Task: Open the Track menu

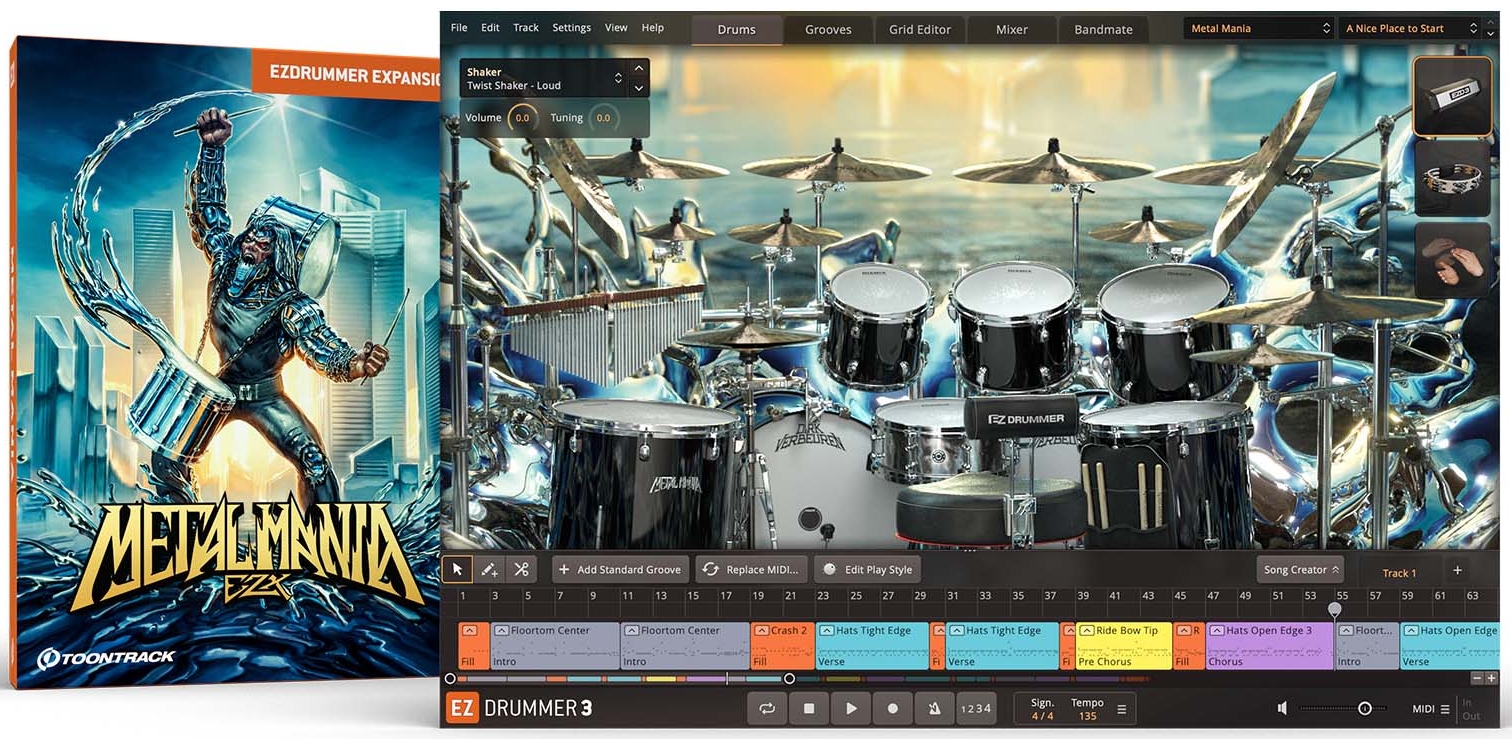Action: click(526, 28)
